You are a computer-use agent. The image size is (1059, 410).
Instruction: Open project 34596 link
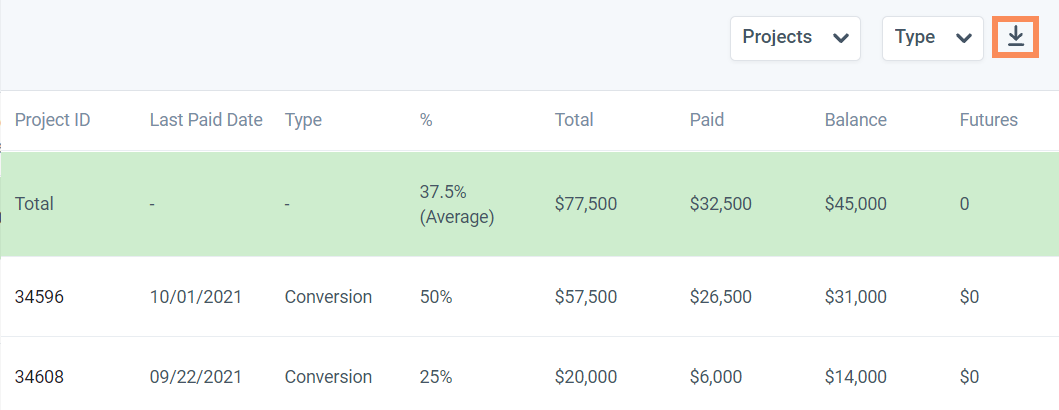(38, 297)
